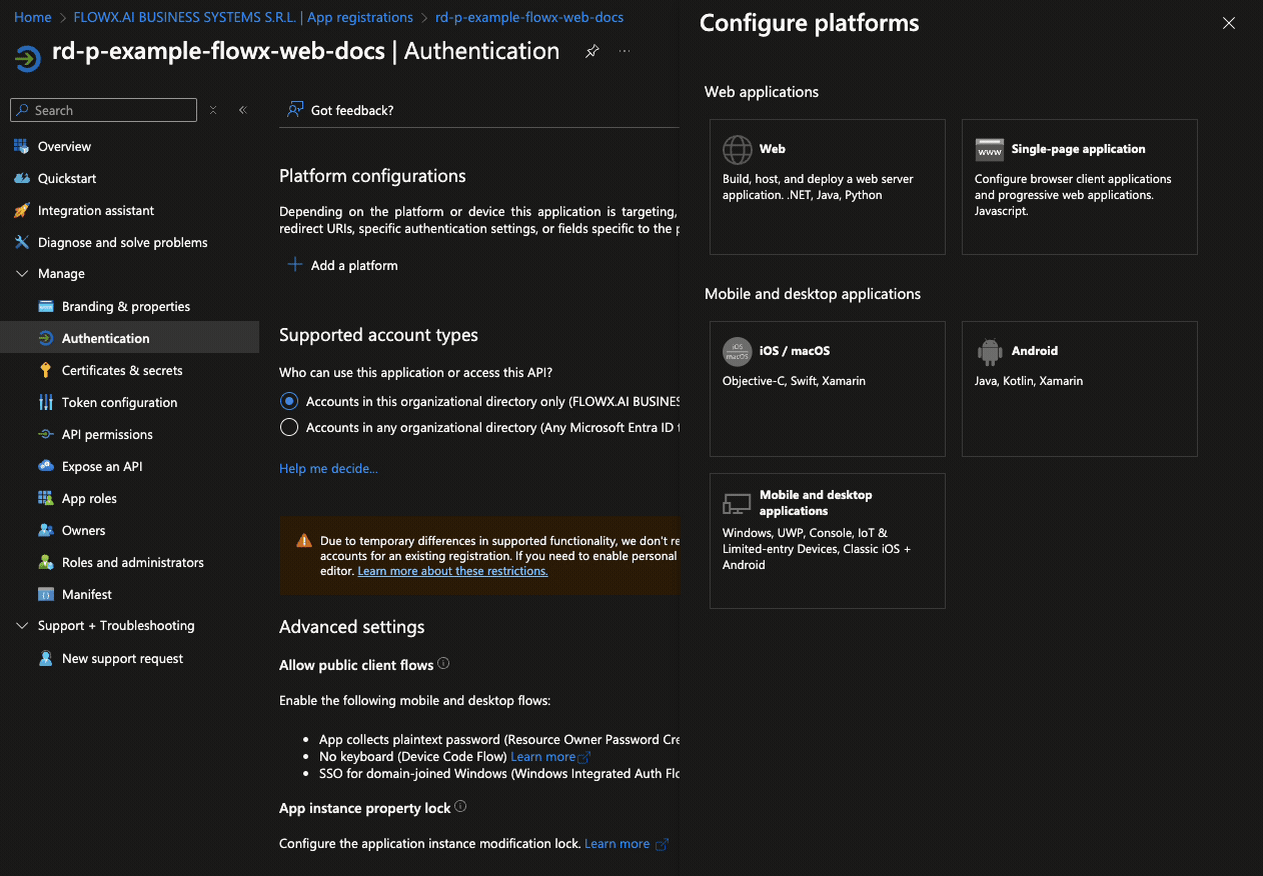Open Expose an API page
This screenshot has height=876, width=1263.
point(102,467)
